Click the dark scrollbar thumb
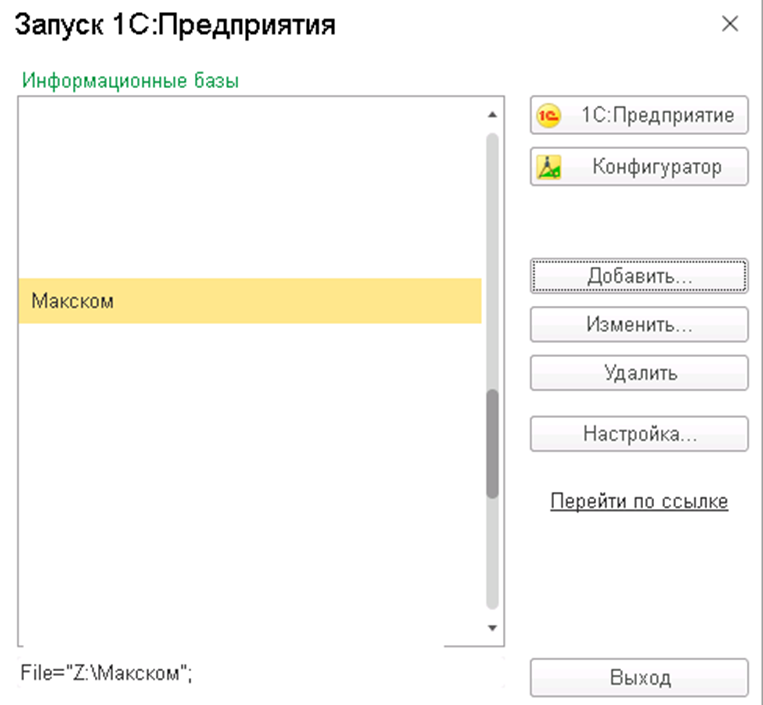The width and height of the screenshot is (763, 705). click(x=492, y=444)
